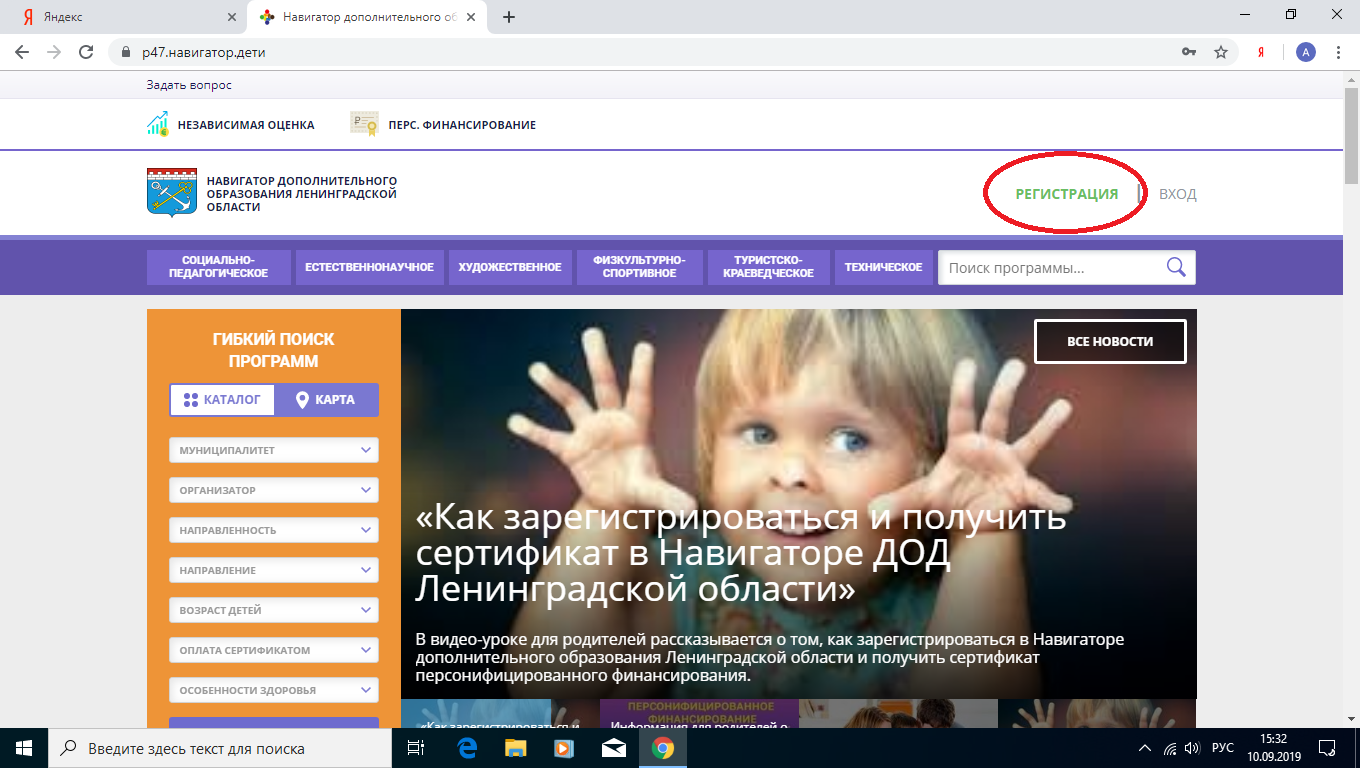Switch flexible search to Каталог view
Viewport: 1360px width, 768px height.
[223, 399]
